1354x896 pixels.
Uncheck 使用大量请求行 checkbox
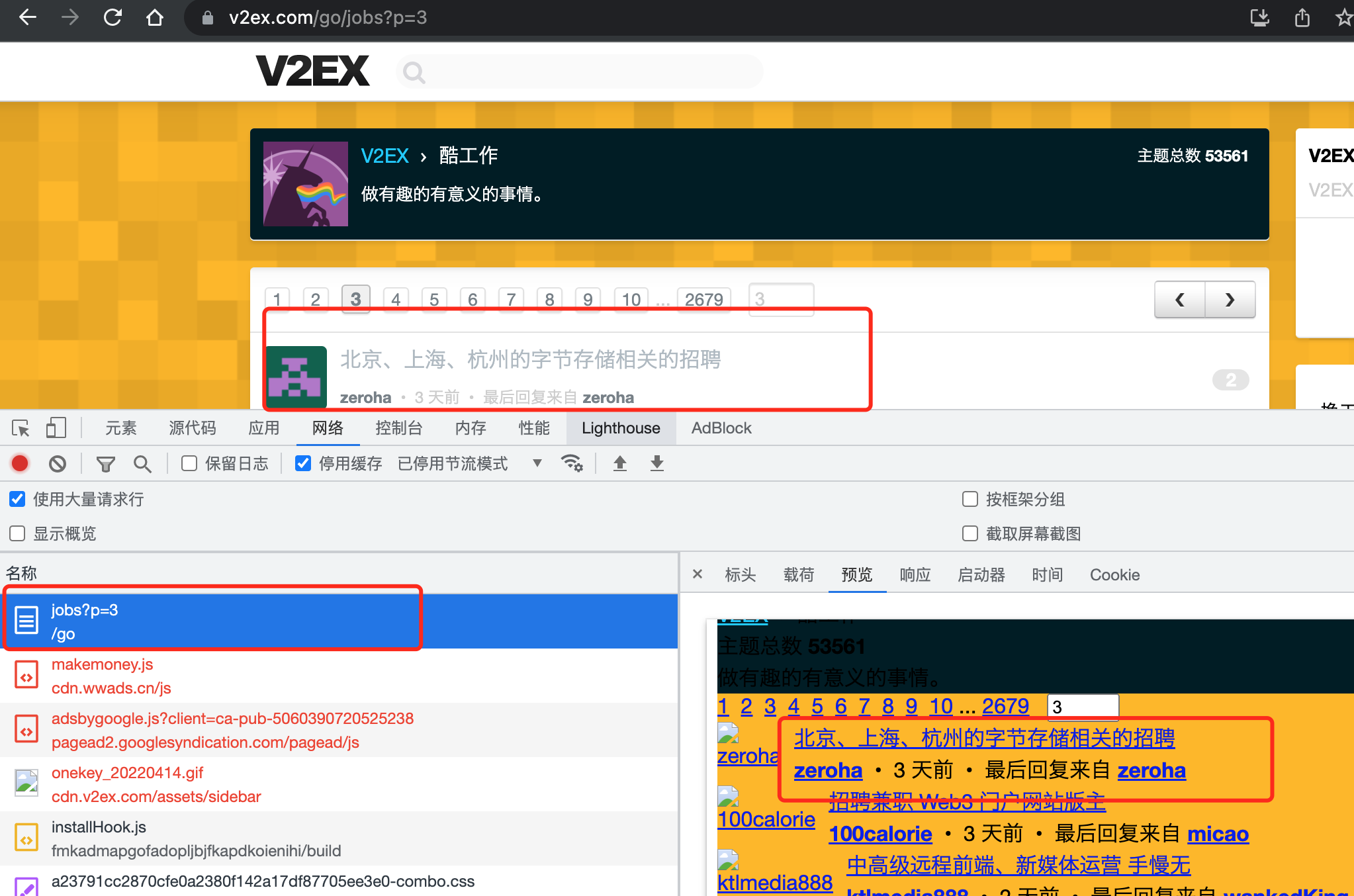[17, 499]
